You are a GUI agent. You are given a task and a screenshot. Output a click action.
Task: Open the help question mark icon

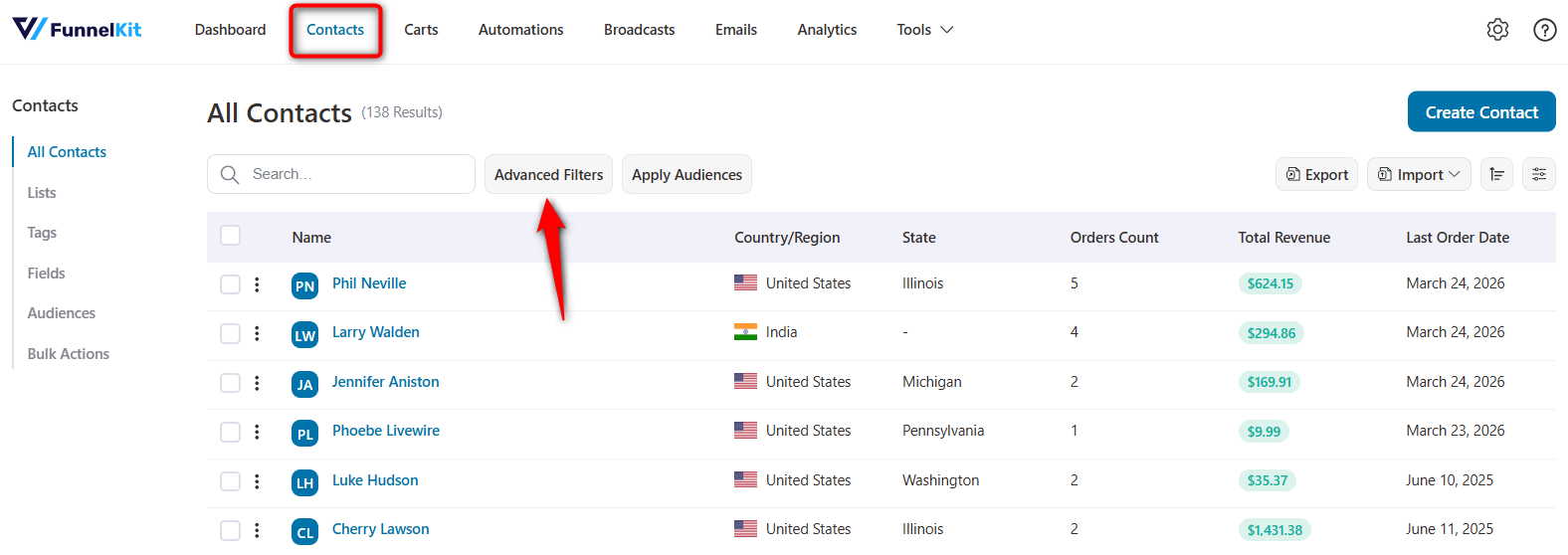pyautogui.click(x=1544, y=30)
